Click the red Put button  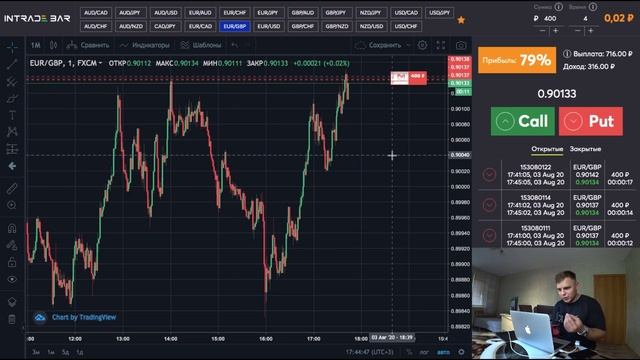591,121
